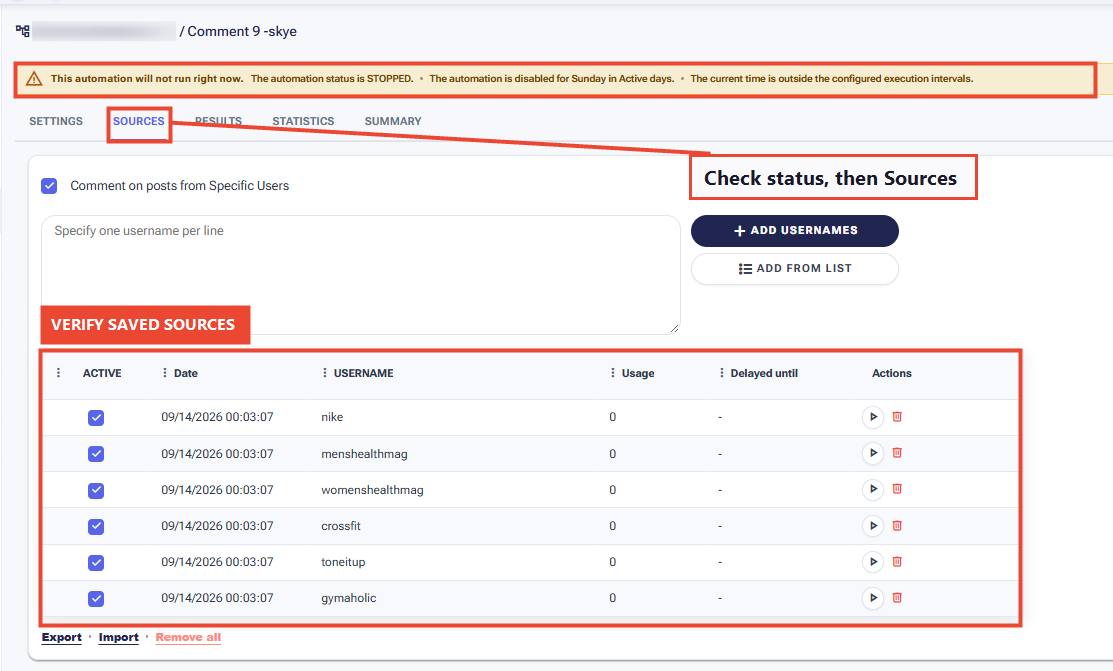The image size is (1113, 671).
Task: Delete the gymaholic source row
Action: pyautogui.click(x=897, y=598)
